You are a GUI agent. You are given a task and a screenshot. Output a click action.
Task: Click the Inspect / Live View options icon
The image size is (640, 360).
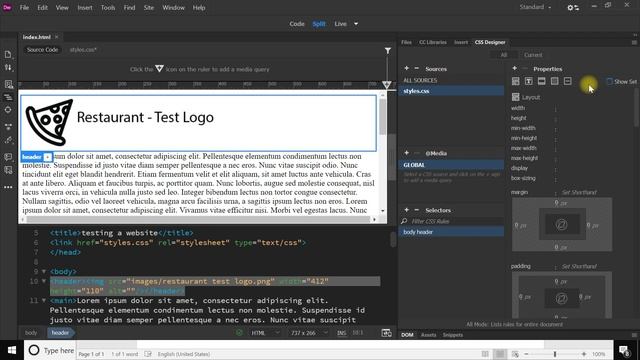click(x=8, y=84)
